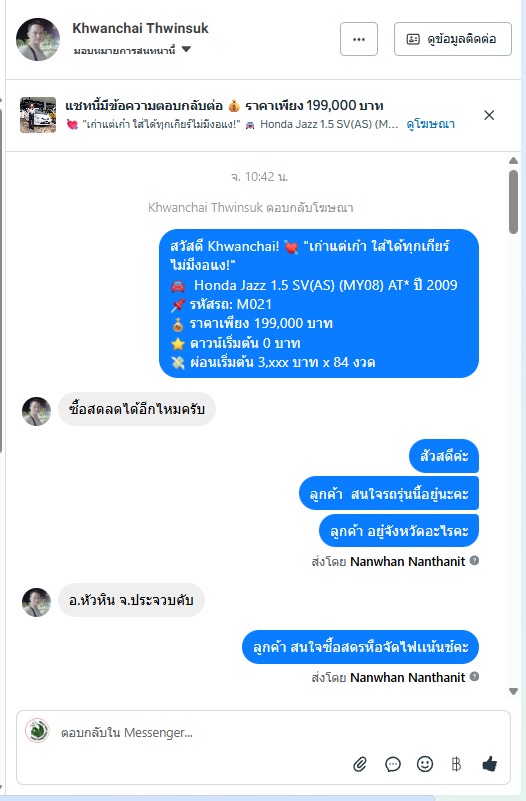Image resolution: width=526 pixels, height=801 pixels.
Task: Click the page logo in reply box
Action: click(37, 731)
